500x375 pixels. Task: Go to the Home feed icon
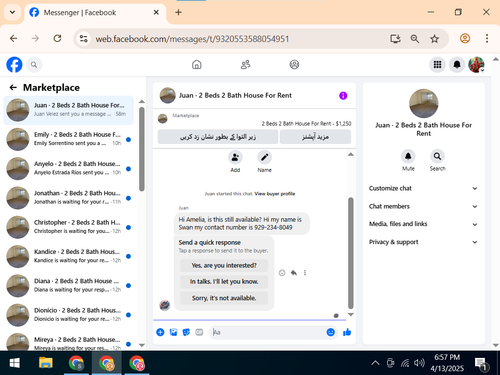(x=197, y=64)
